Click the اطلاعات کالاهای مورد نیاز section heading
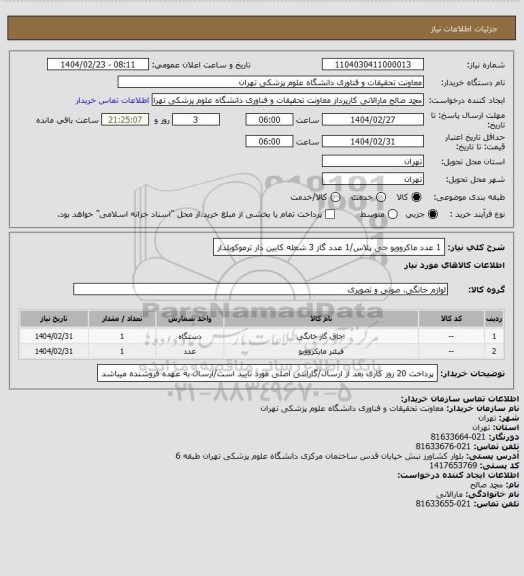524x576 pixels. (x=455, y=265)
